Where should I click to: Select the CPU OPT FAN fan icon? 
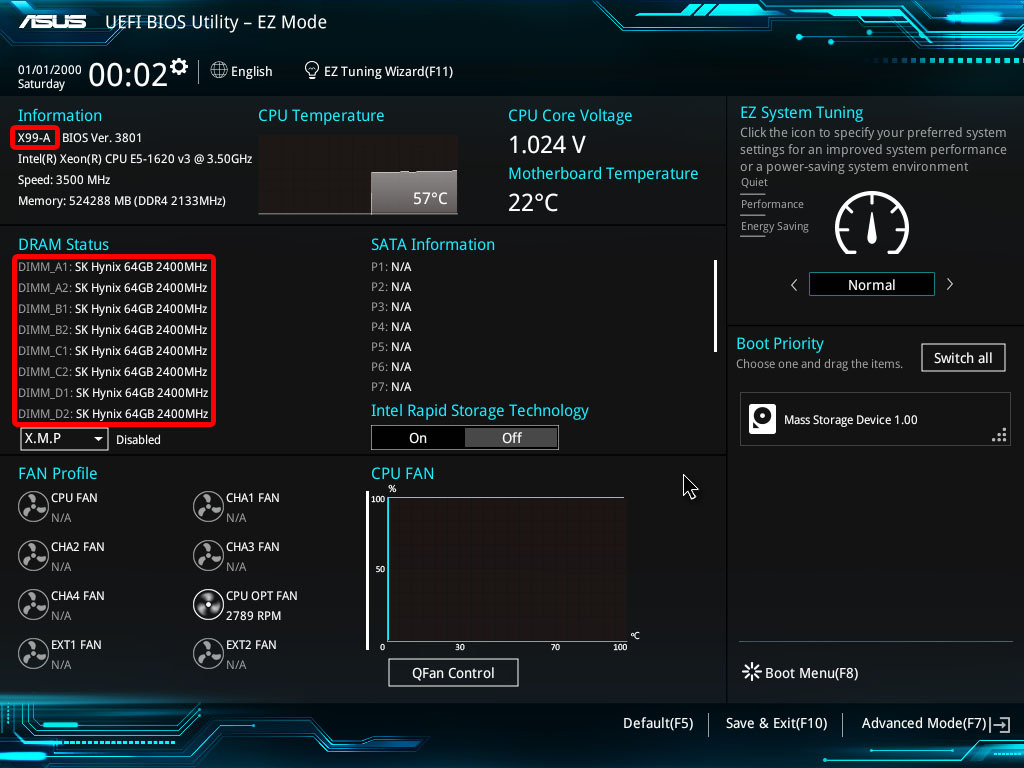208,605
